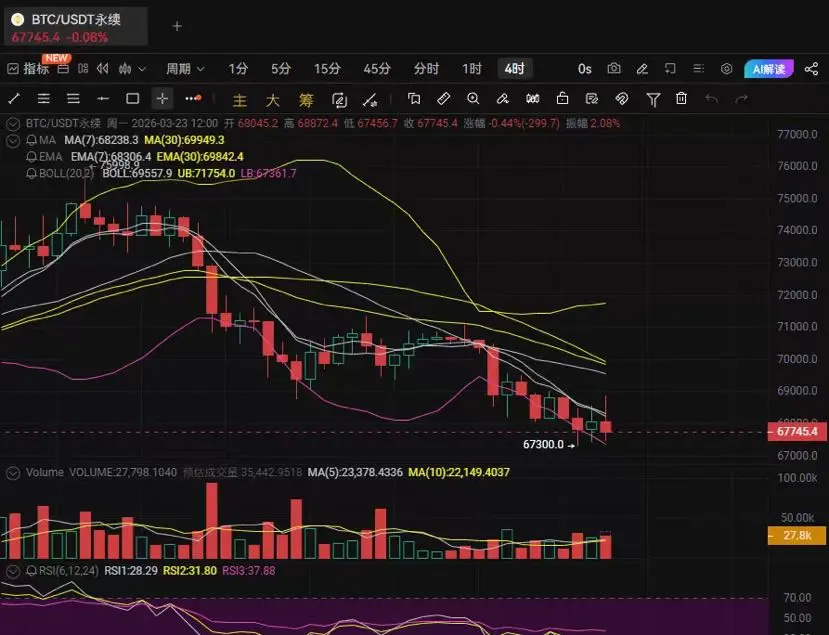Open the 指标 indicators panel

coord(28,69)
